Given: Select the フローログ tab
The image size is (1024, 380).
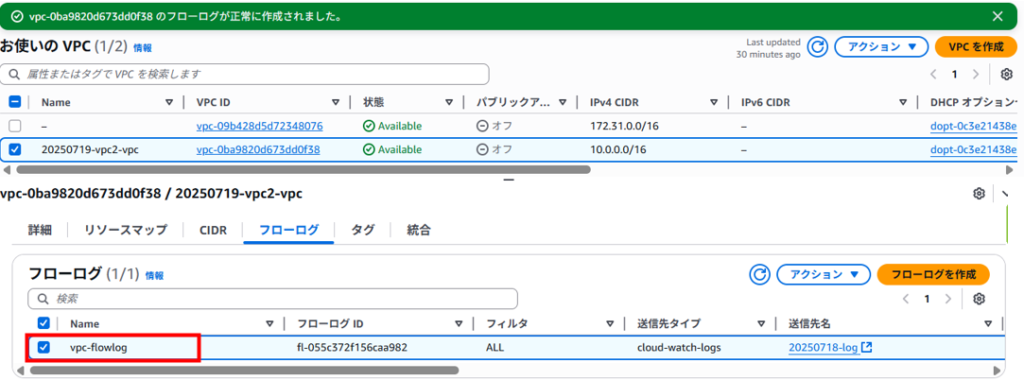Looking at the screenshot, I should (x=289, y=230).
